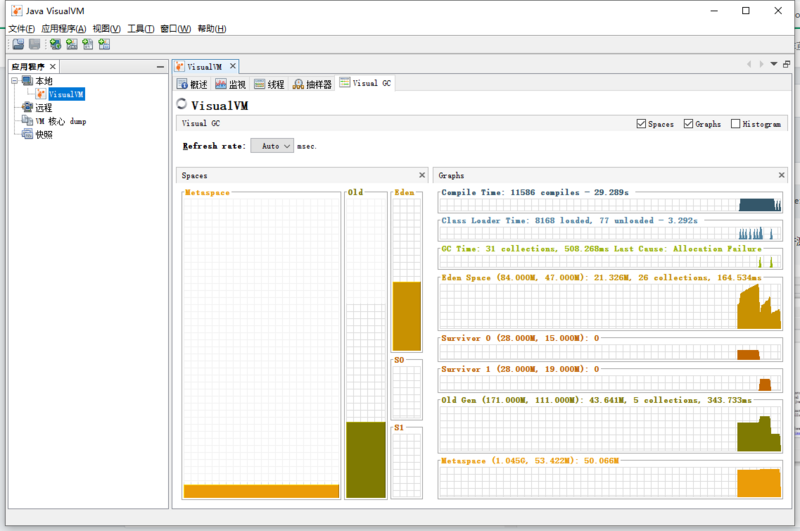This screenshot has height=531, width=800.
Task: Click the GC Time graph title text
Action: pos(602,249)
